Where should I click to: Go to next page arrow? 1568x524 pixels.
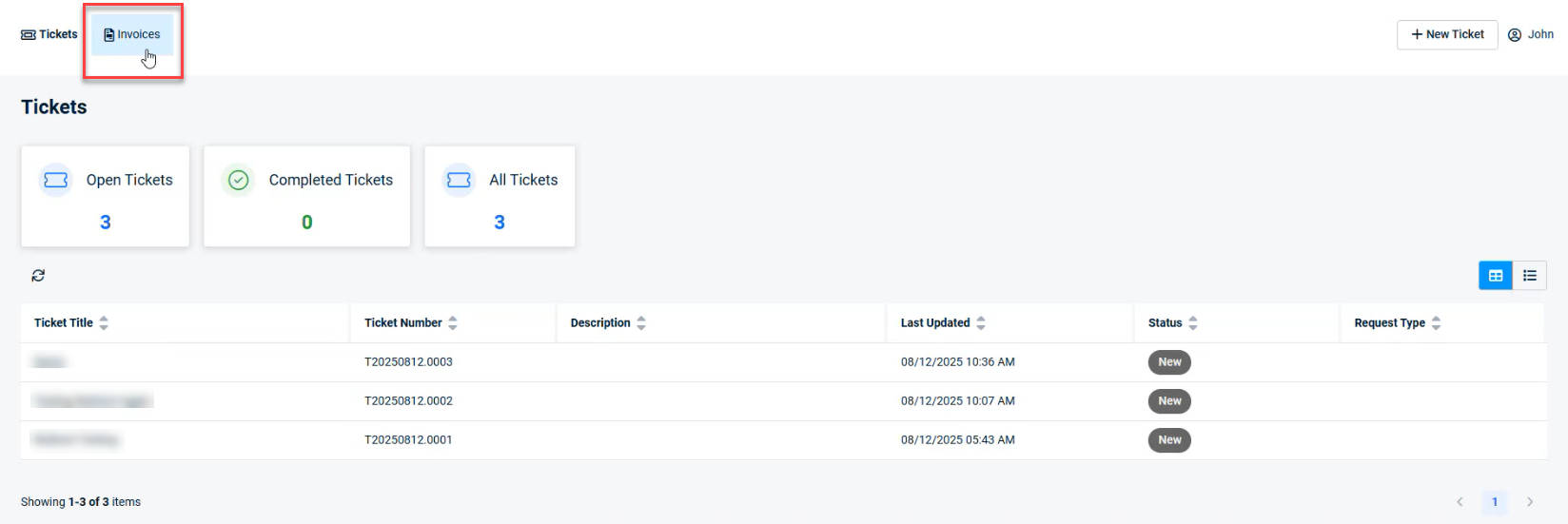click(x=1530, y=502)
